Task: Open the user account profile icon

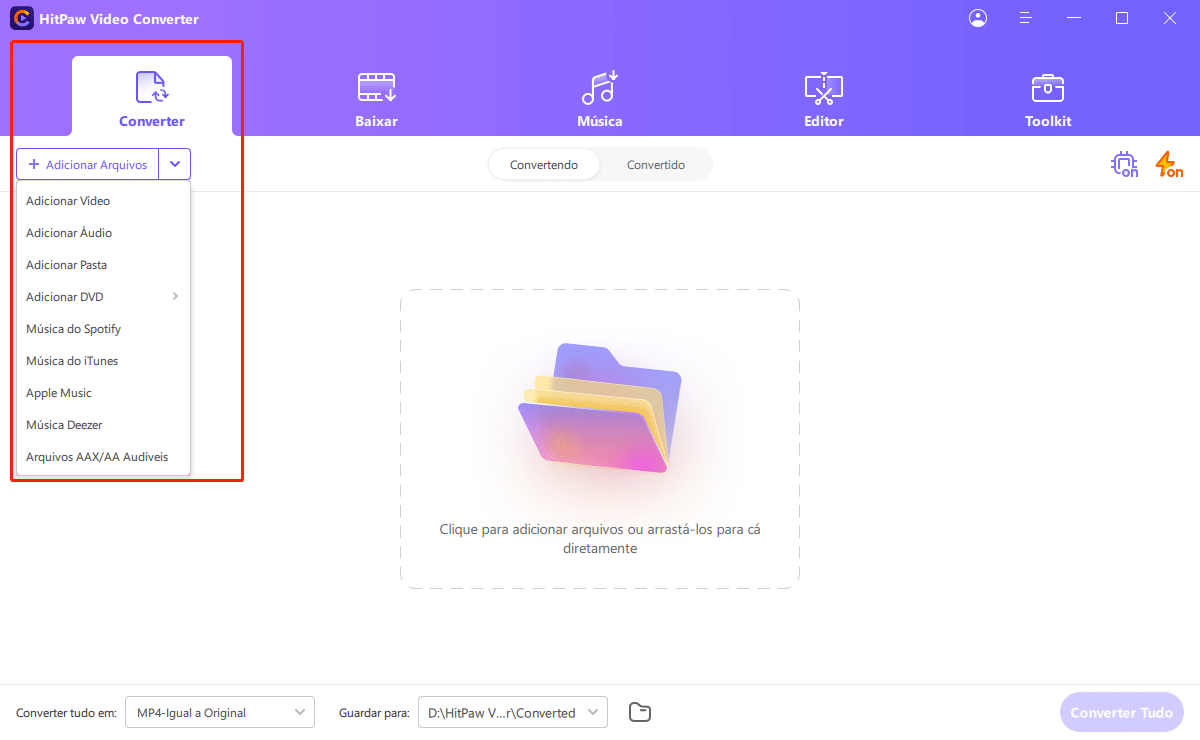Action: pyautogui.click(x=978, y=18)
